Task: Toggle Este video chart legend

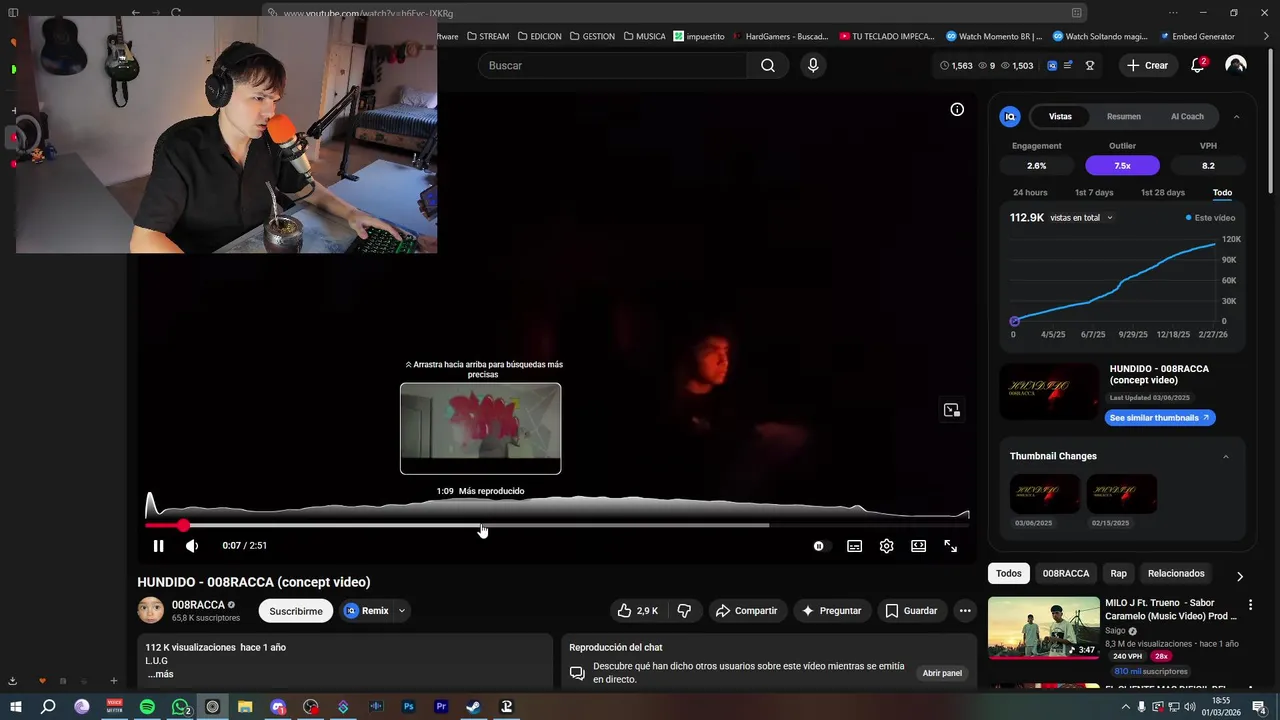Action: point(1210,218)
